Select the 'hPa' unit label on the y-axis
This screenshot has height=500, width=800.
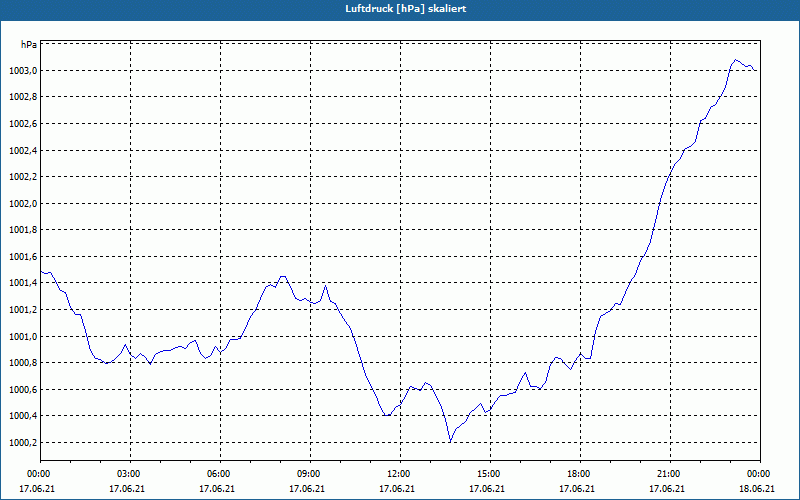[x=29, y=45]
